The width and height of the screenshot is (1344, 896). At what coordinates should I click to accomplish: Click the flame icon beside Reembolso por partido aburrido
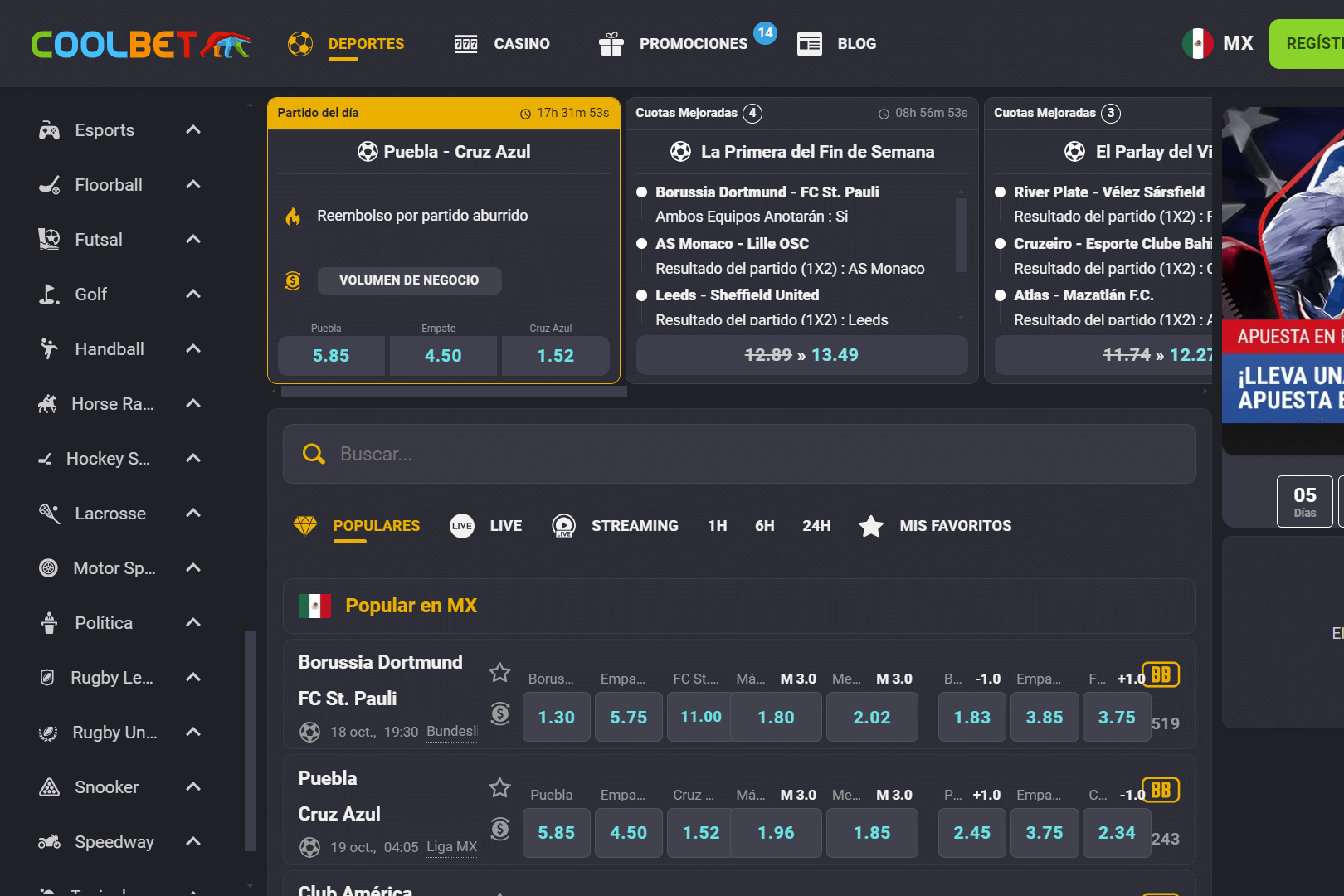(x=293, y=217)
